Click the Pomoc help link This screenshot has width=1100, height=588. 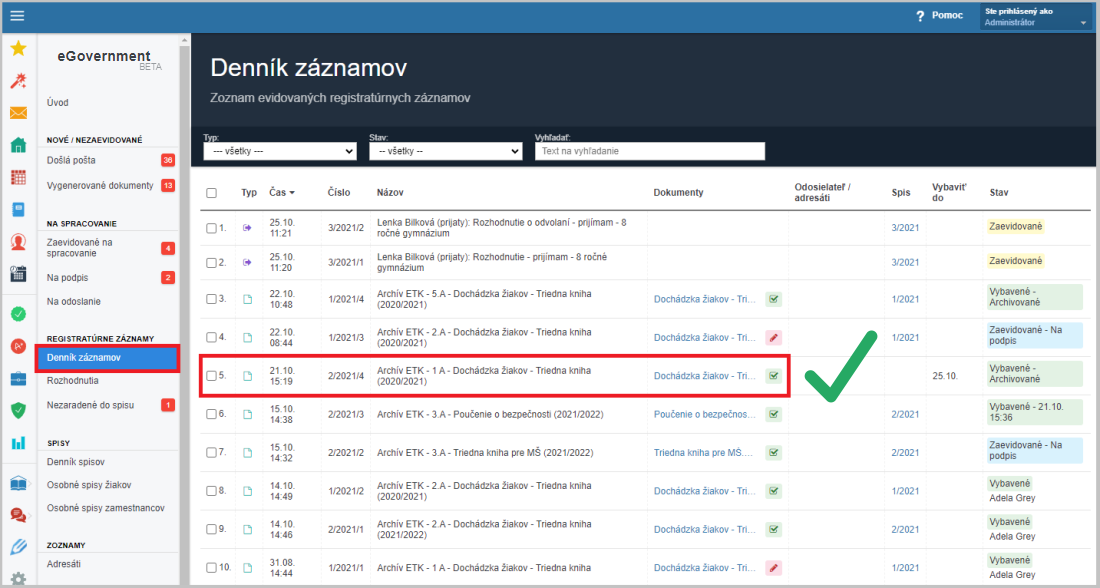click(x=947, y=15)
